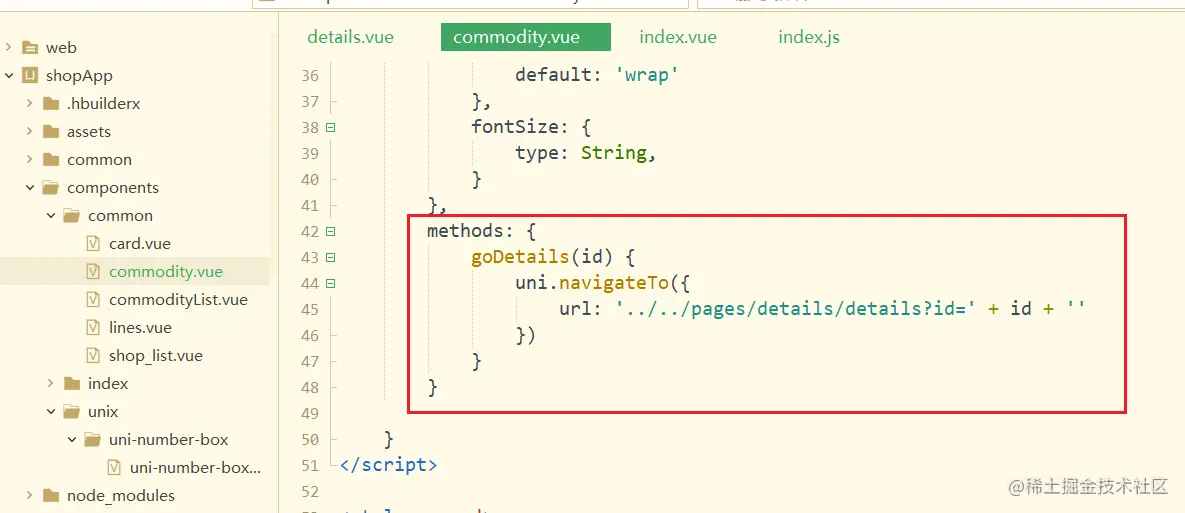This screenshot has width=1185, height=513.
Task: Open the index.js tab
Action: click(809, 37)
